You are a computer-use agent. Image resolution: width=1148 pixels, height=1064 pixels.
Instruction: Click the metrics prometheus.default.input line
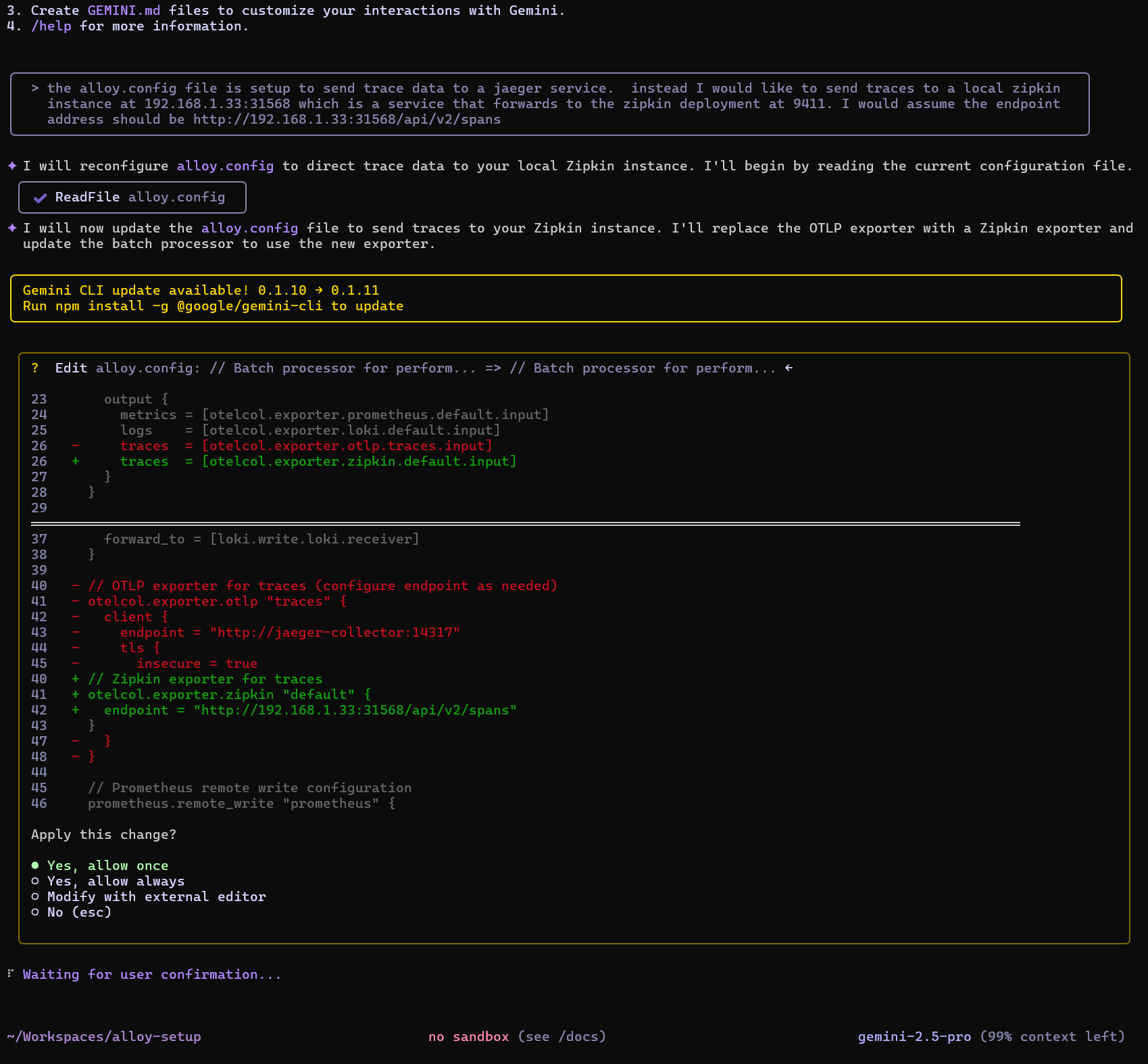[x=334, y=414]
